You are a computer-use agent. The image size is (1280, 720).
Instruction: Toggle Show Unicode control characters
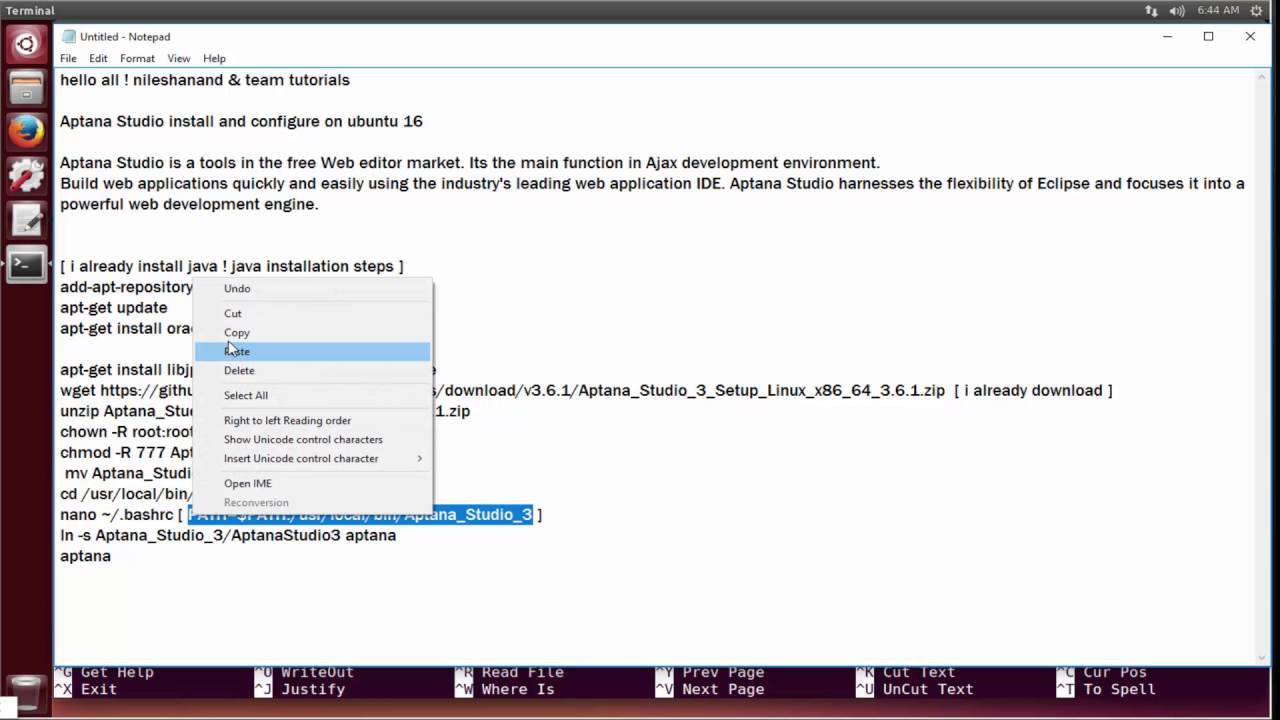312,439
